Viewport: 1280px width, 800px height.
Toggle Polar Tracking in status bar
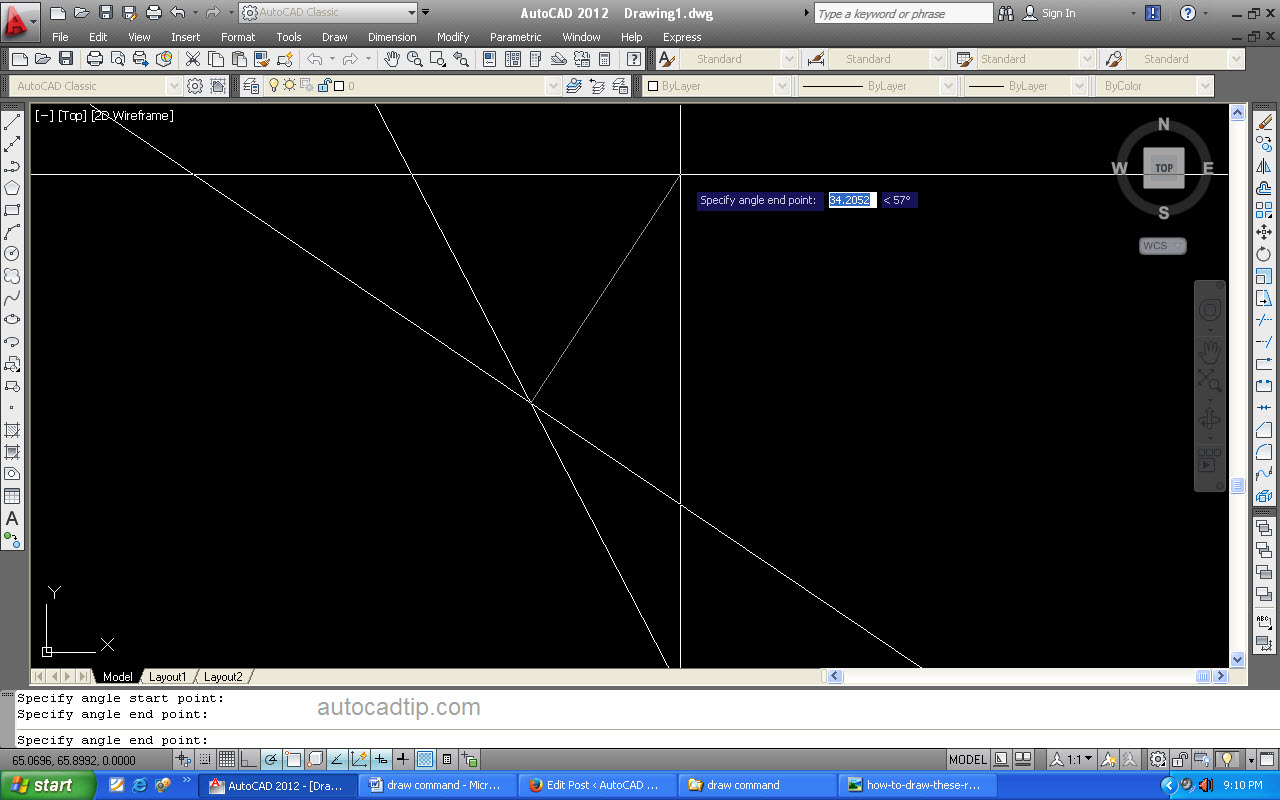click(x=271, y=759)
